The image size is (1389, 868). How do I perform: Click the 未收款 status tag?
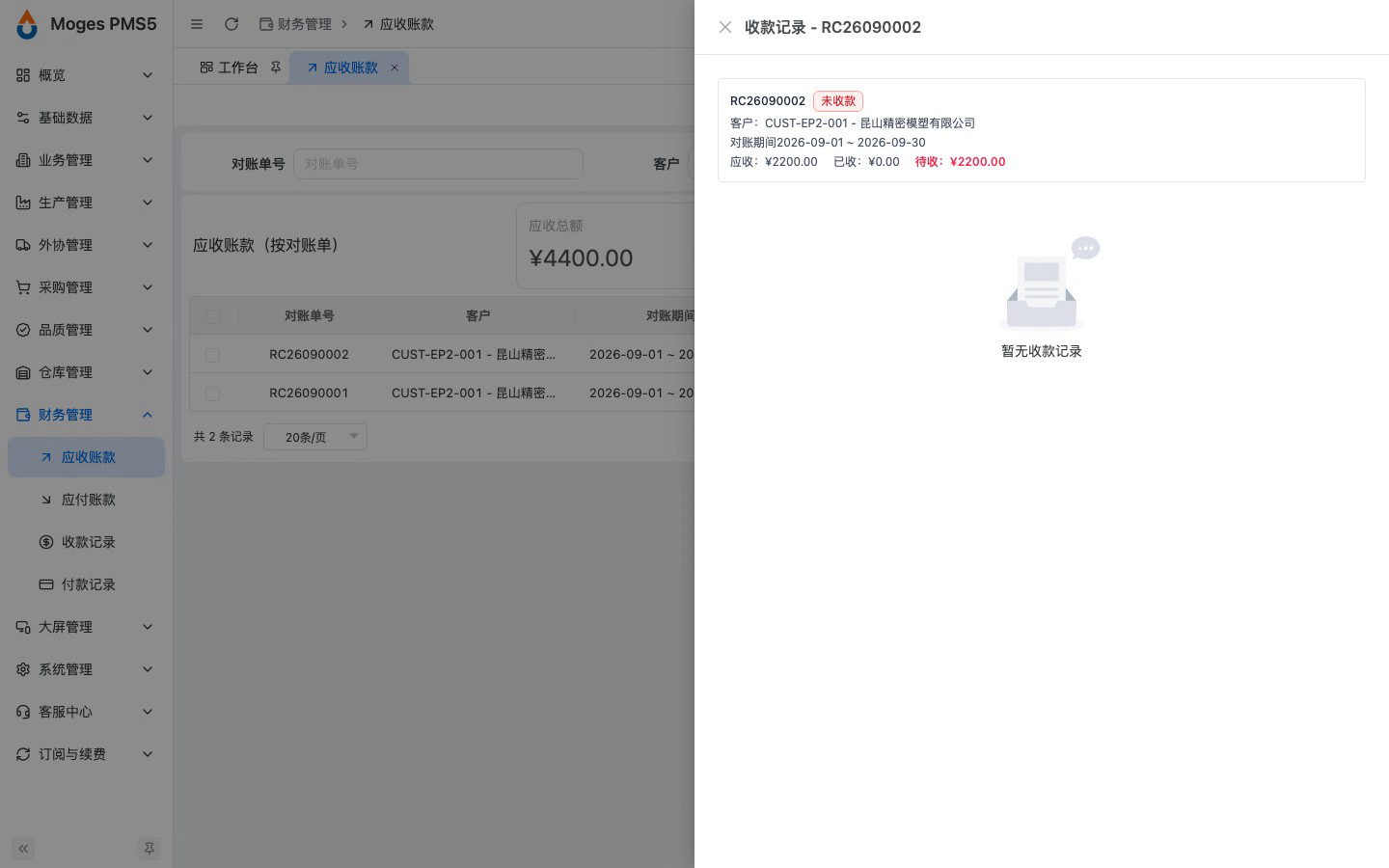838,101
